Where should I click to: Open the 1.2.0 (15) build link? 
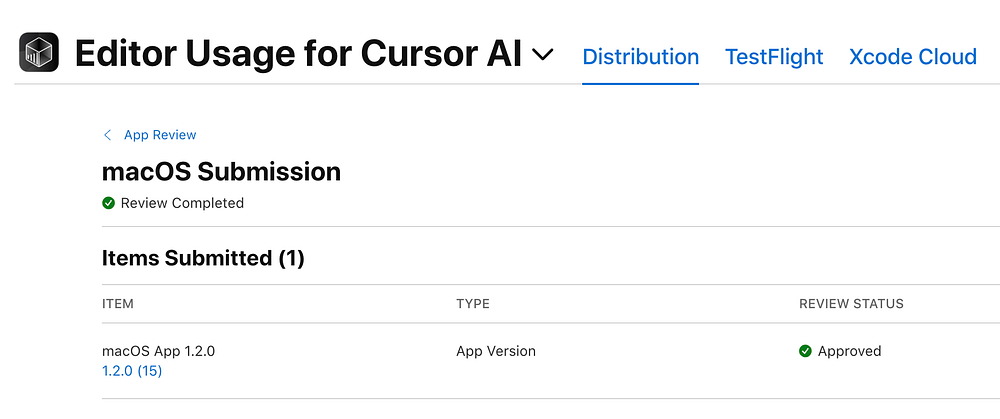132,371
